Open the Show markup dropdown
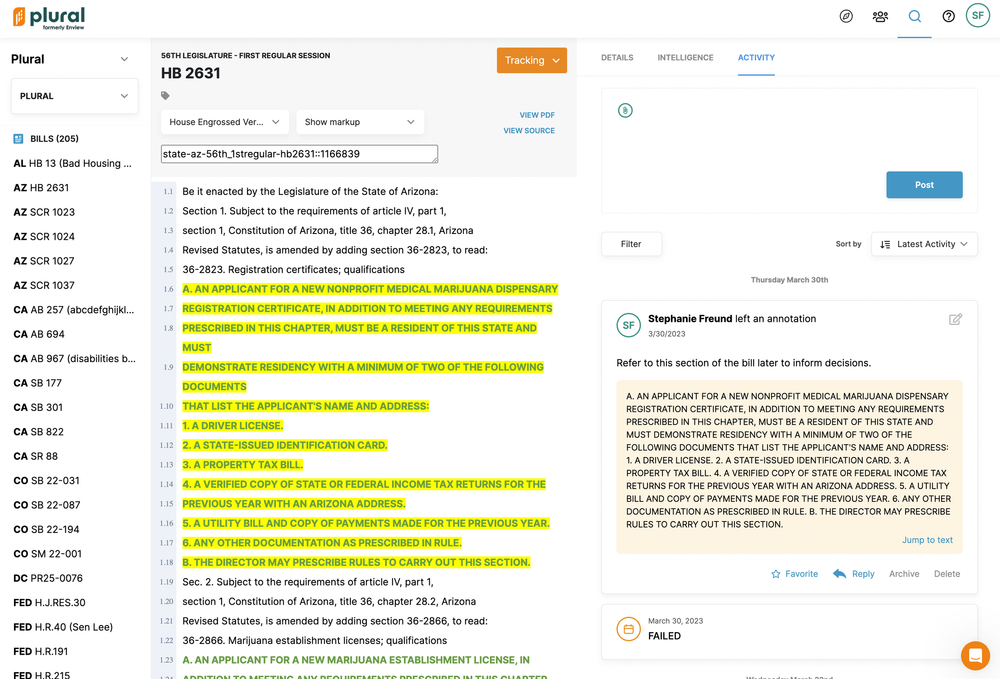 coord(360,122)
